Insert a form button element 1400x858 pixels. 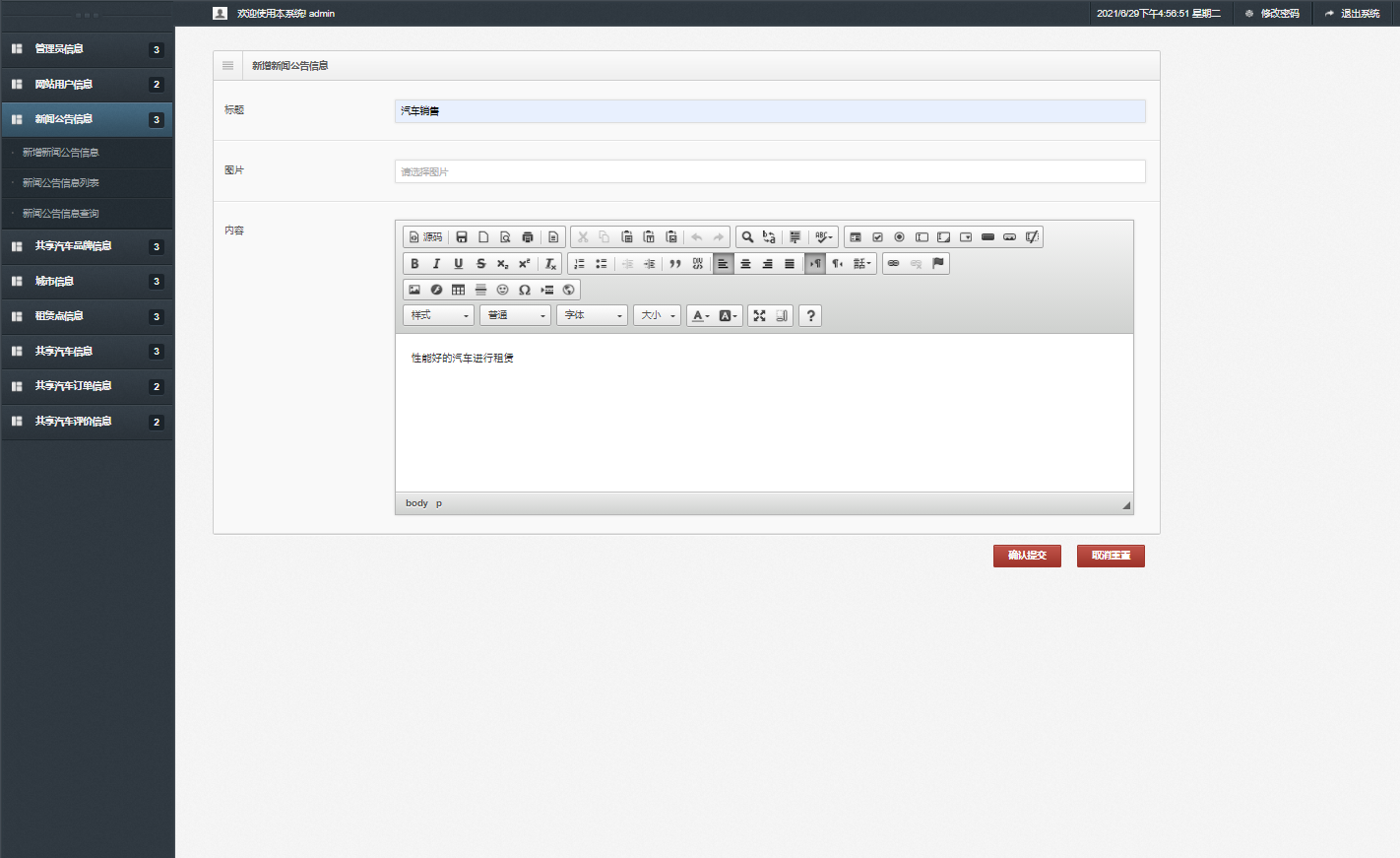987,237
